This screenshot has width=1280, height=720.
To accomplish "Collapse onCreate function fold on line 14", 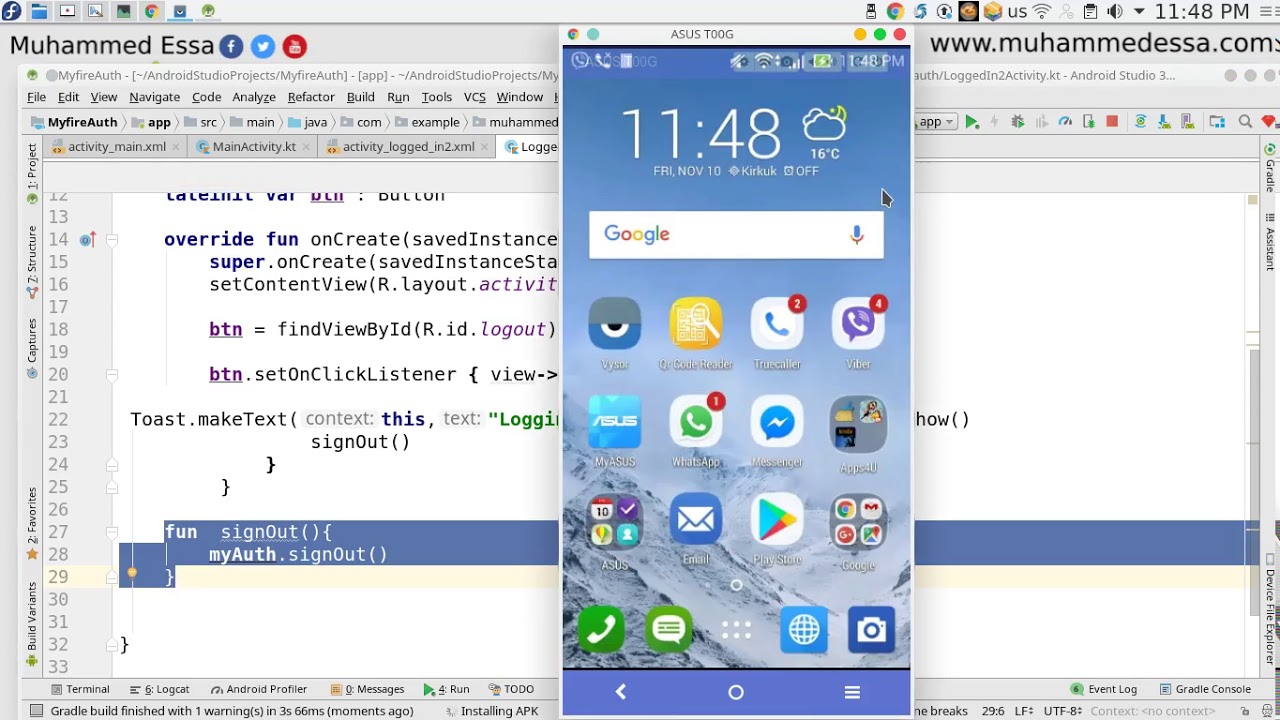I will pyautogui.click(x=112, y=240).
